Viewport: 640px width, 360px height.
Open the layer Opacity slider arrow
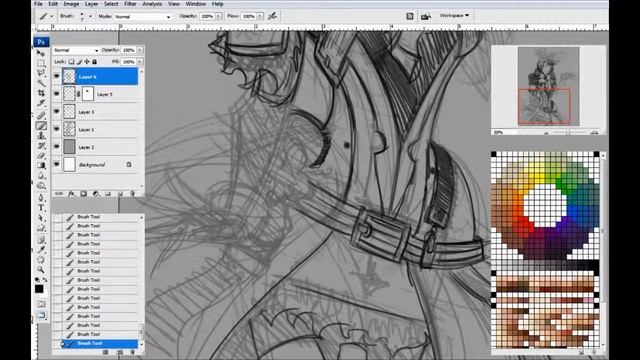tap(140, 50)
